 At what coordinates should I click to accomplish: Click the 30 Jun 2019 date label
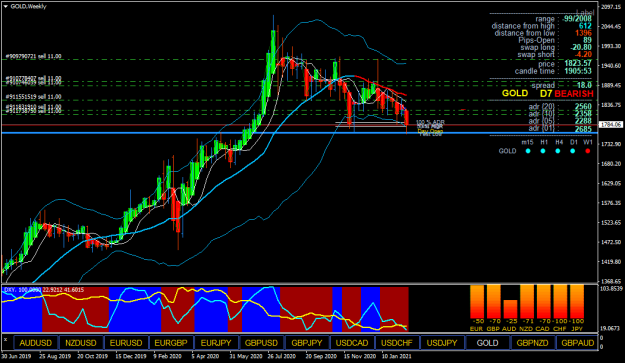pyautogui.click(x=16, y=356)
